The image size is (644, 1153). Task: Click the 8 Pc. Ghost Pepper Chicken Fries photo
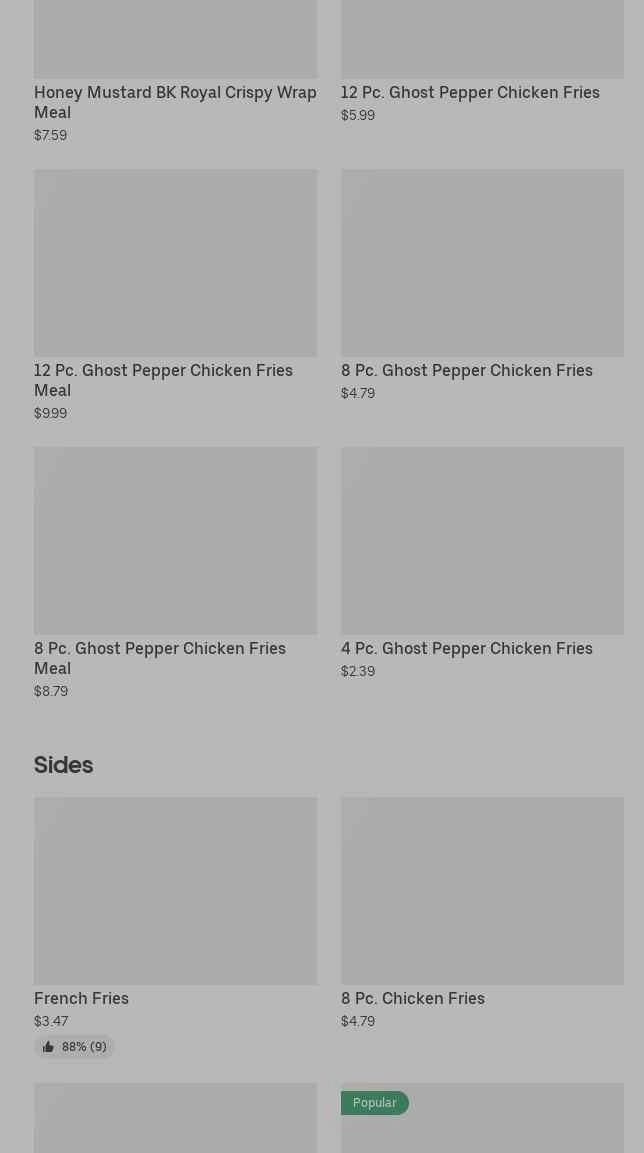482,263
